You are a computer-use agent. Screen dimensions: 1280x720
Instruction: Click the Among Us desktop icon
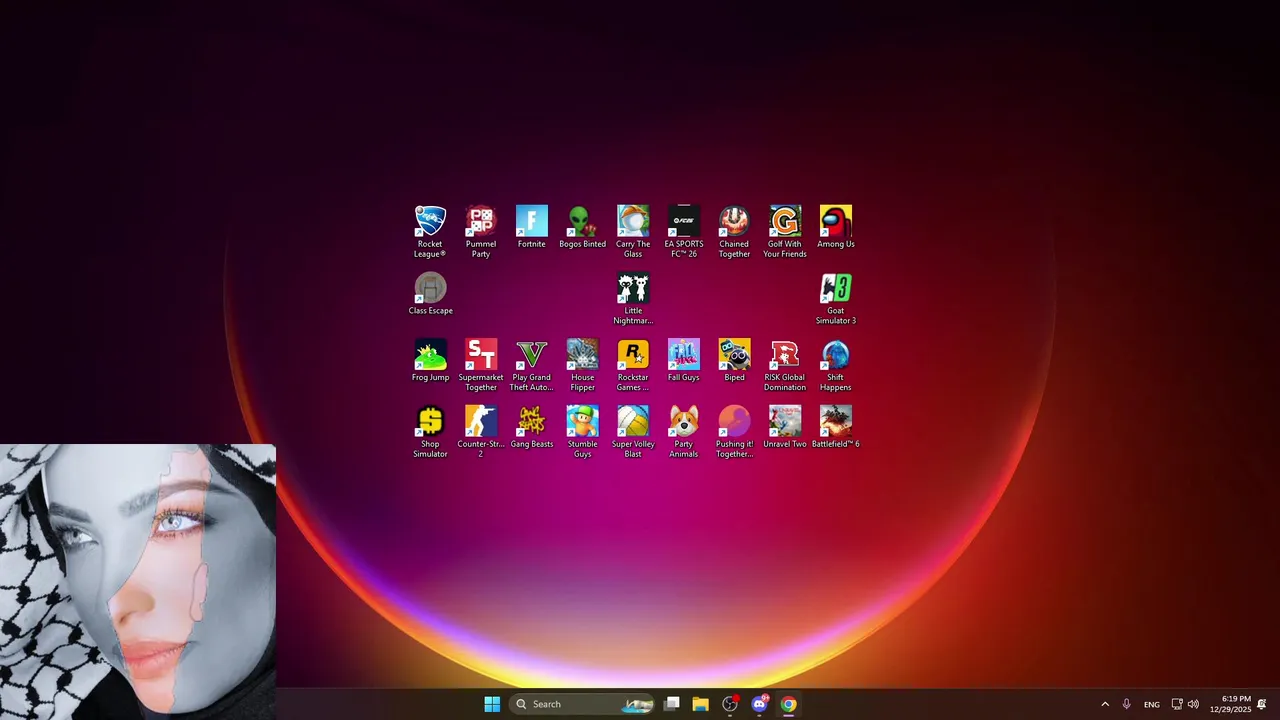(836, 226)
